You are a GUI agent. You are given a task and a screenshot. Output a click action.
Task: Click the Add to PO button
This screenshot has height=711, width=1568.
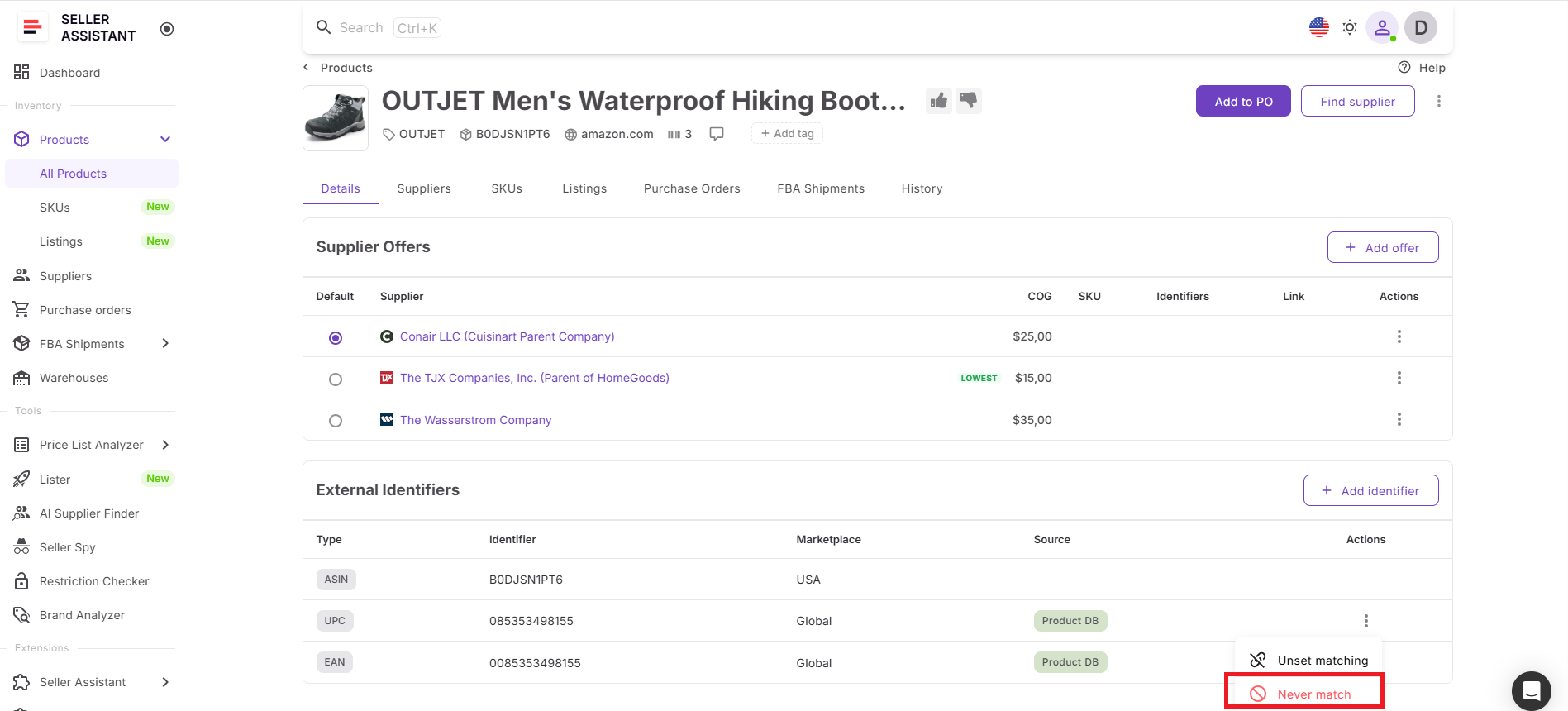(x=1243, y=101)
